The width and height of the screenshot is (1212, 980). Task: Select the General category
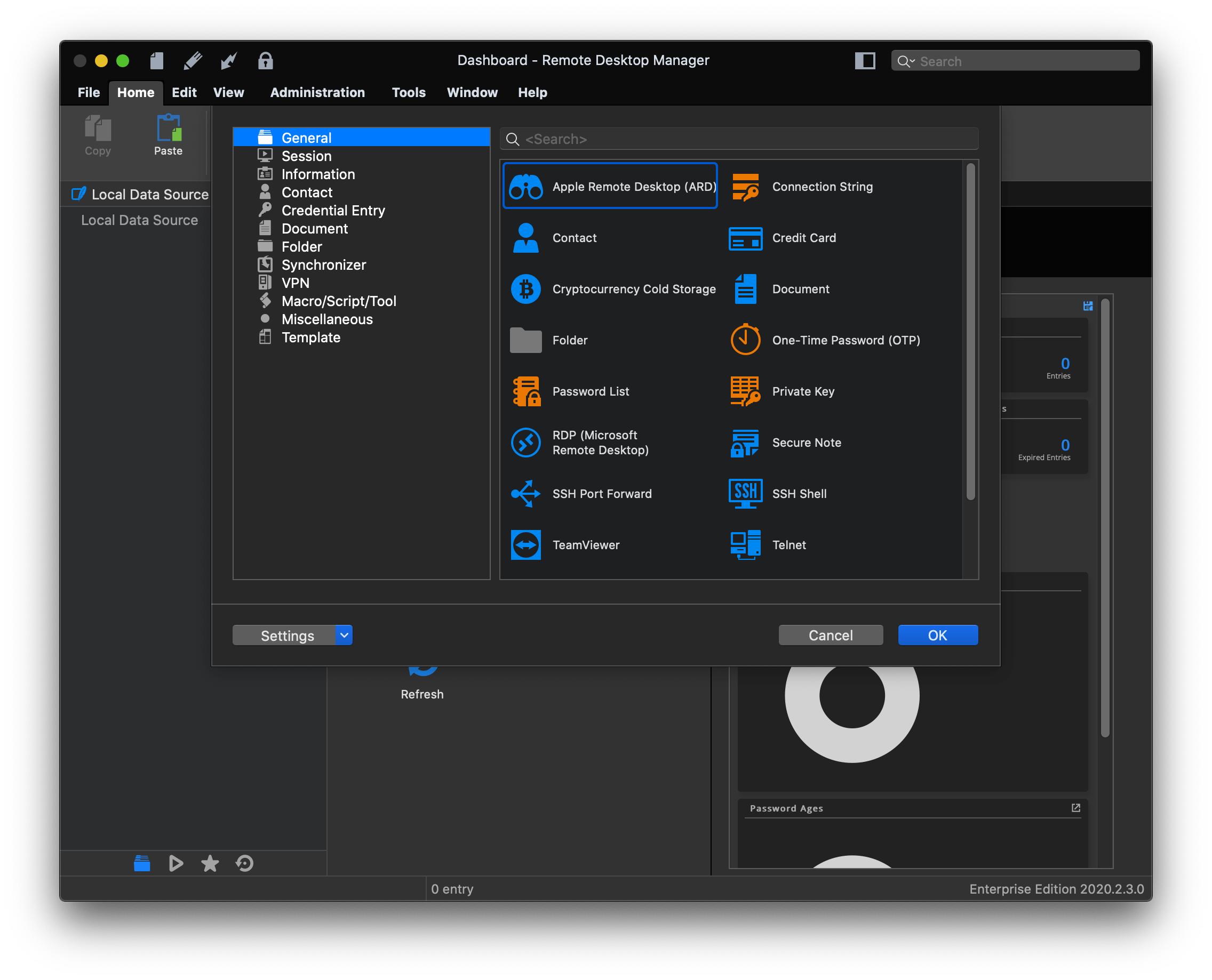tap(362, 138)
